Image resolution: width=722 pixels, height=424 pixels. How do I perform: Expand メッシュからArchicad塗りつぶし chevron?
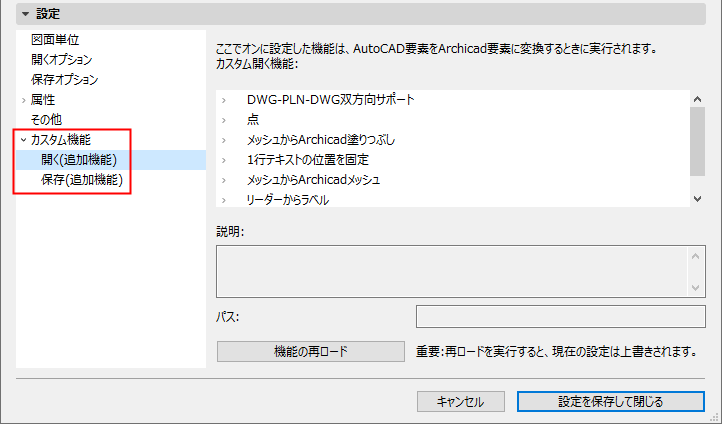[224, 140]
